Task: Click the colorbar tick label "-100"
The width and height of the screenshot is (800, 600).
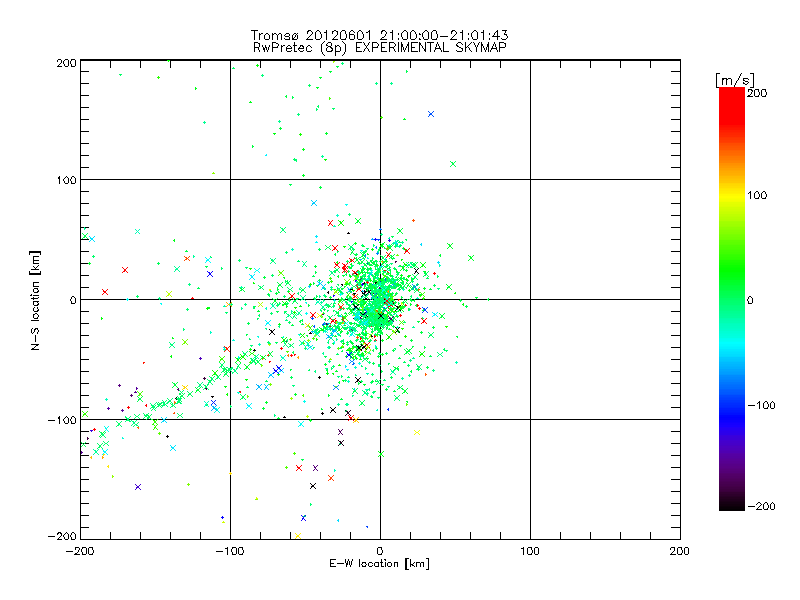Action: (x=761, y=405)
